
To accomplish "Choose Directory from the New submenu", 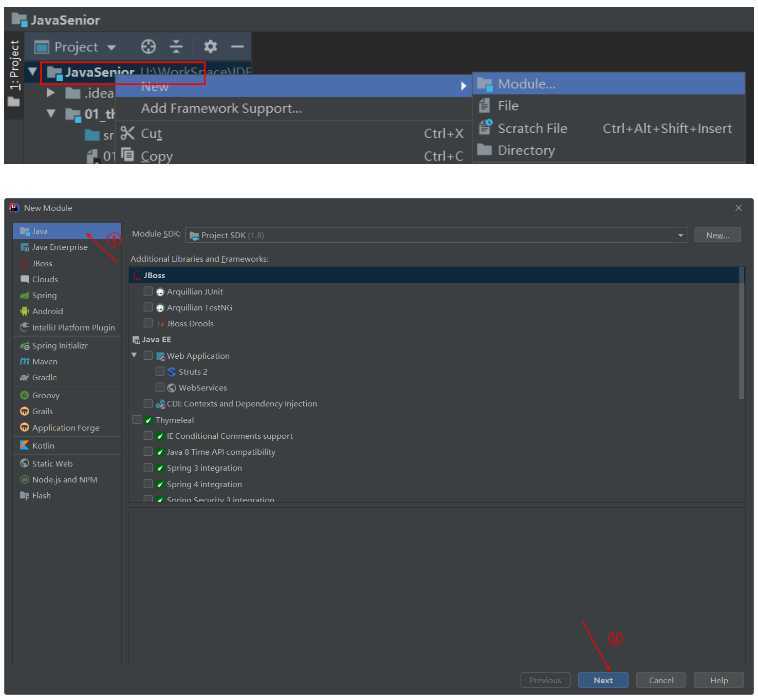I will point(609,150).
